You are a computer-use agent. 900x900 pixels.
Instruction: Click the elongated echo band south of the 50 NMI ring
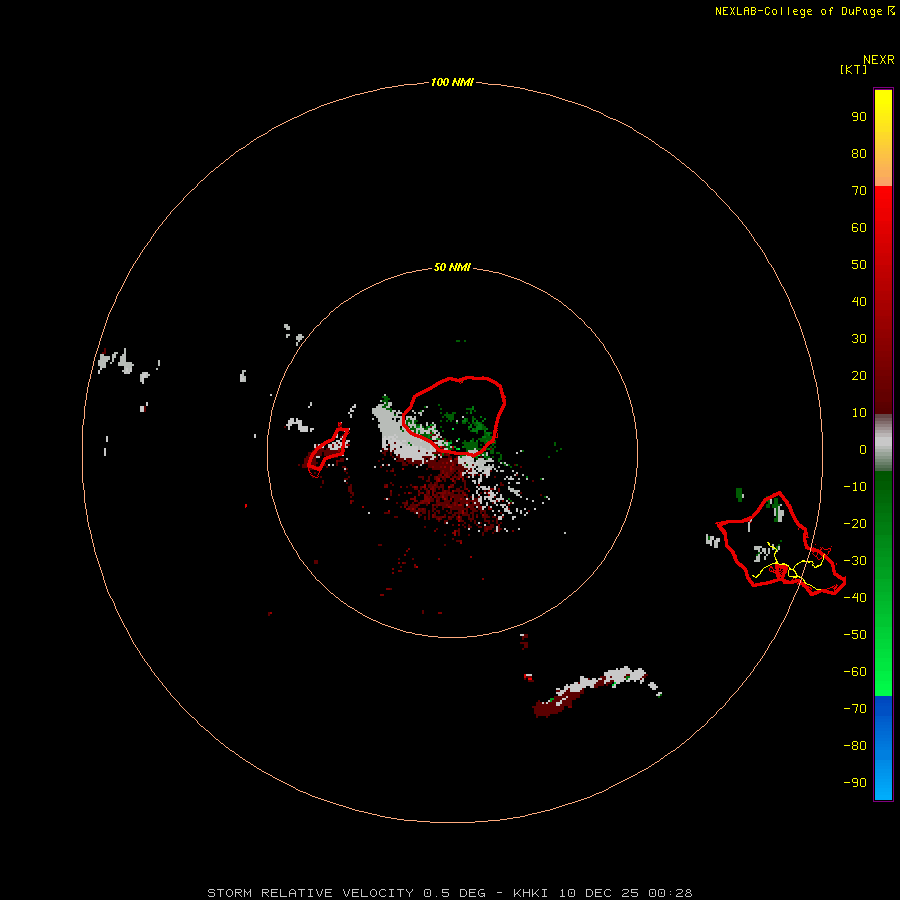point(597,692)
